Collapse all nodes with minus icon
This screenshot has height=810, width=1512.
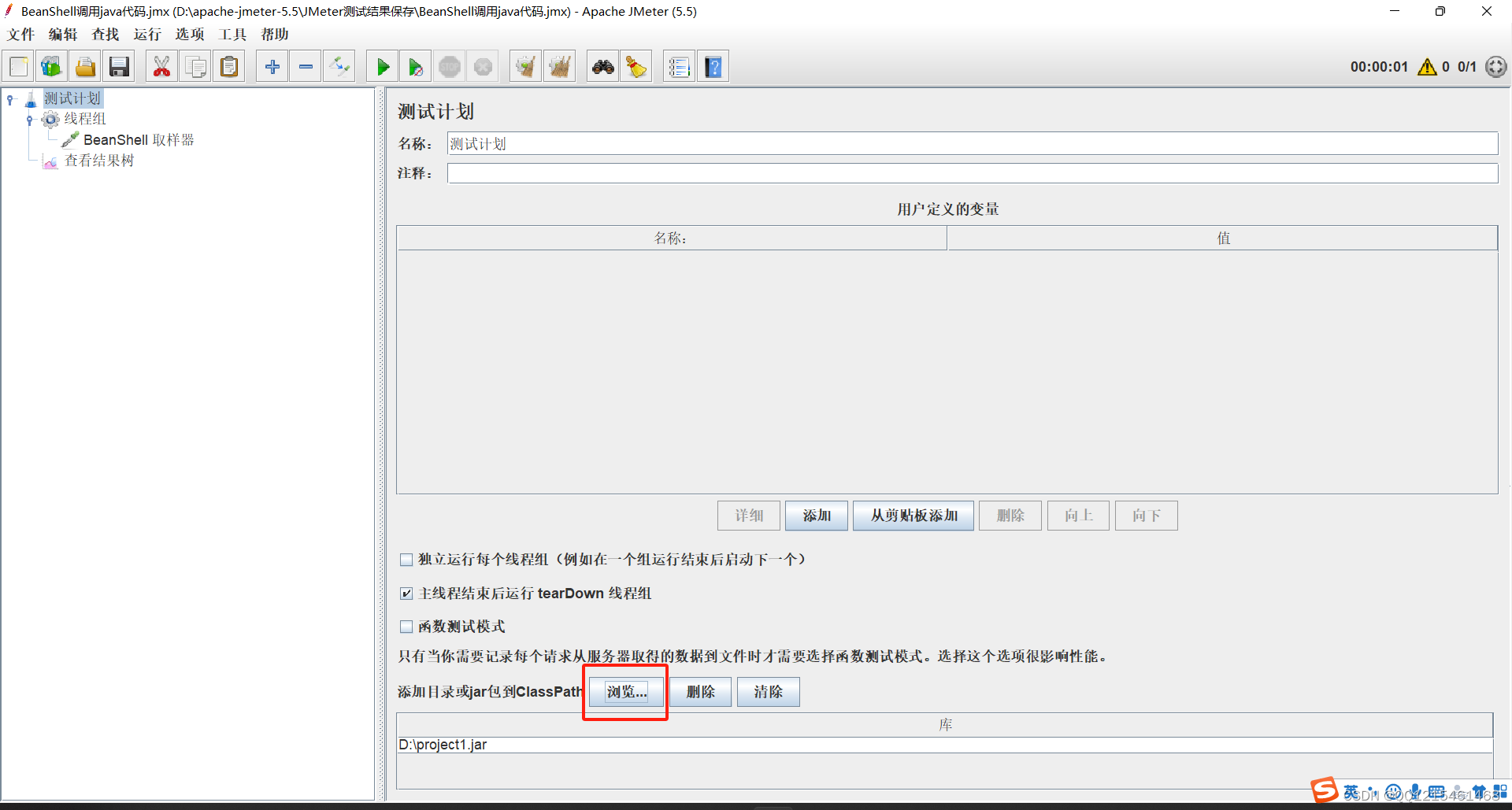(306, 67)
